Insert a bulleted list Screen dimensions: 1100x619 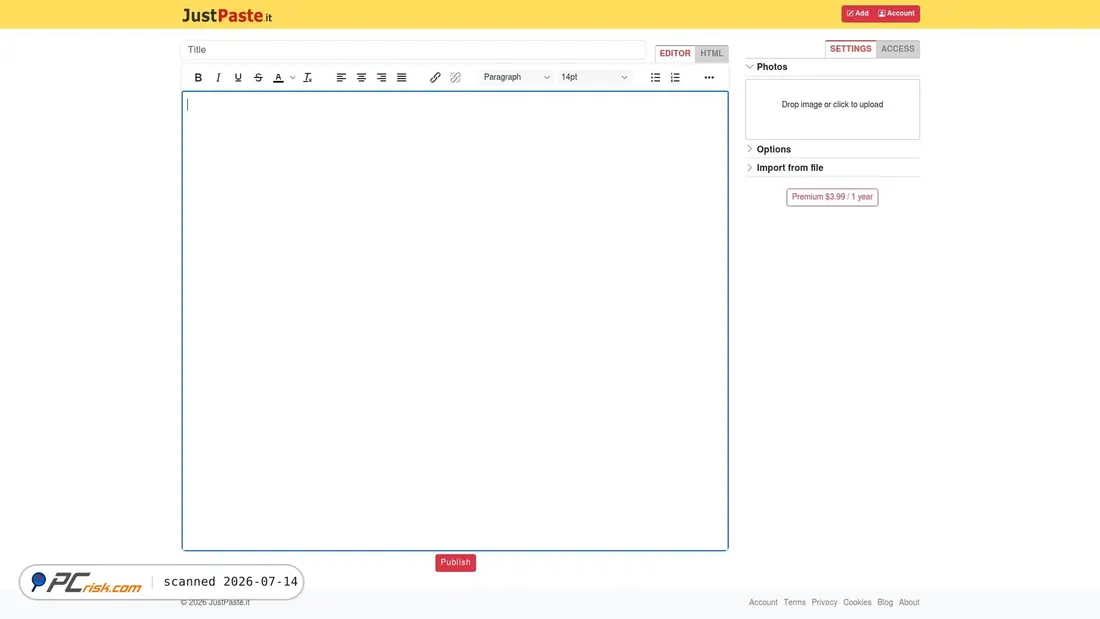pos(655,77)
